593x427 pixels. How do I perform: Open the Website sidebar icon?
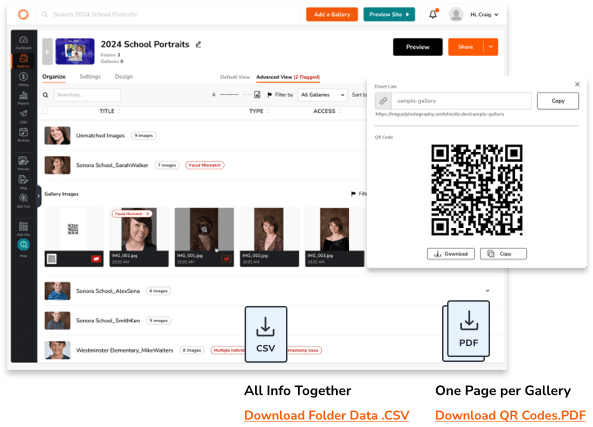tap(23, 162)
